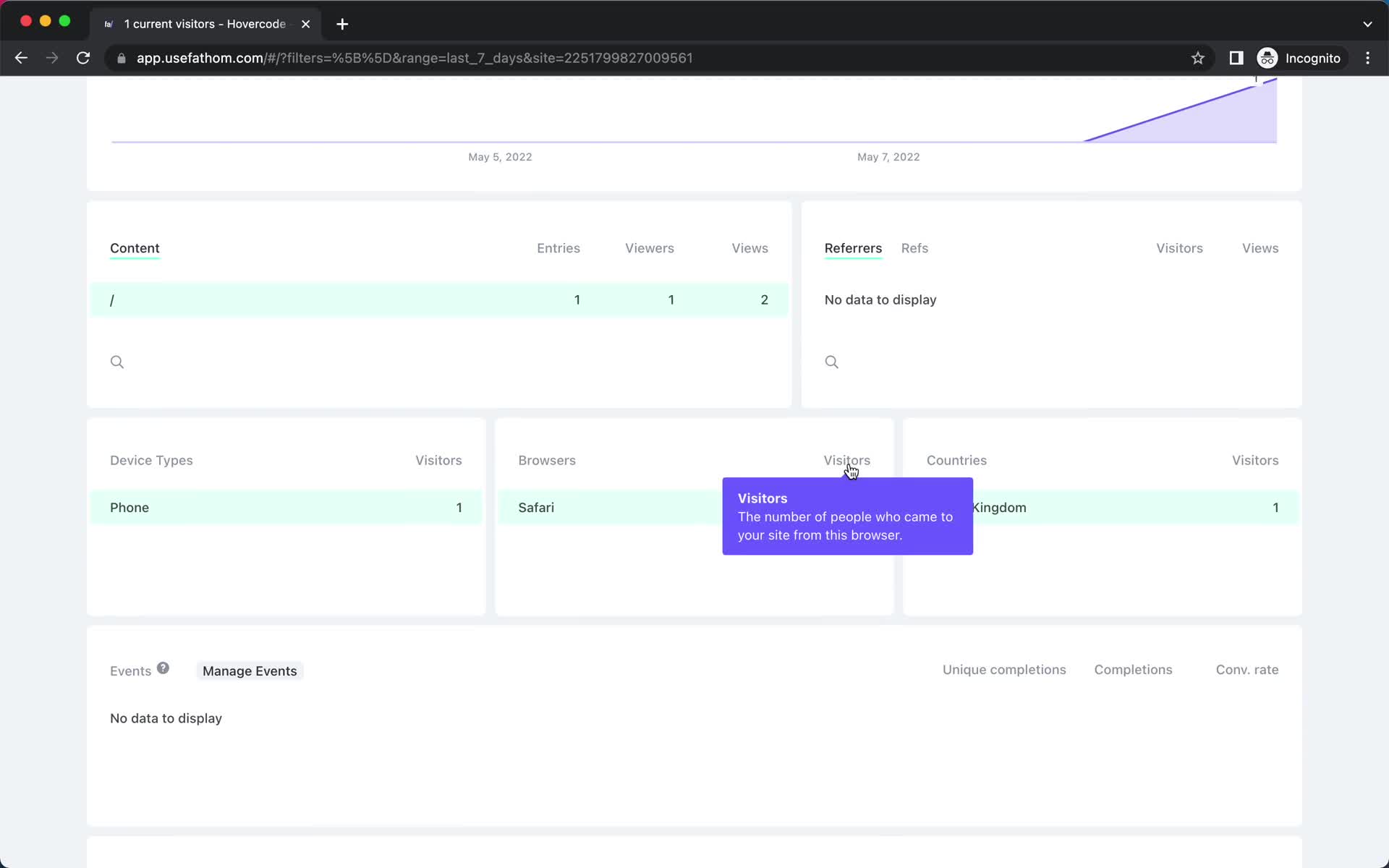Click the page refresh icon
The height and width of the screenshot is (868, 1389).
coord(85,58)
